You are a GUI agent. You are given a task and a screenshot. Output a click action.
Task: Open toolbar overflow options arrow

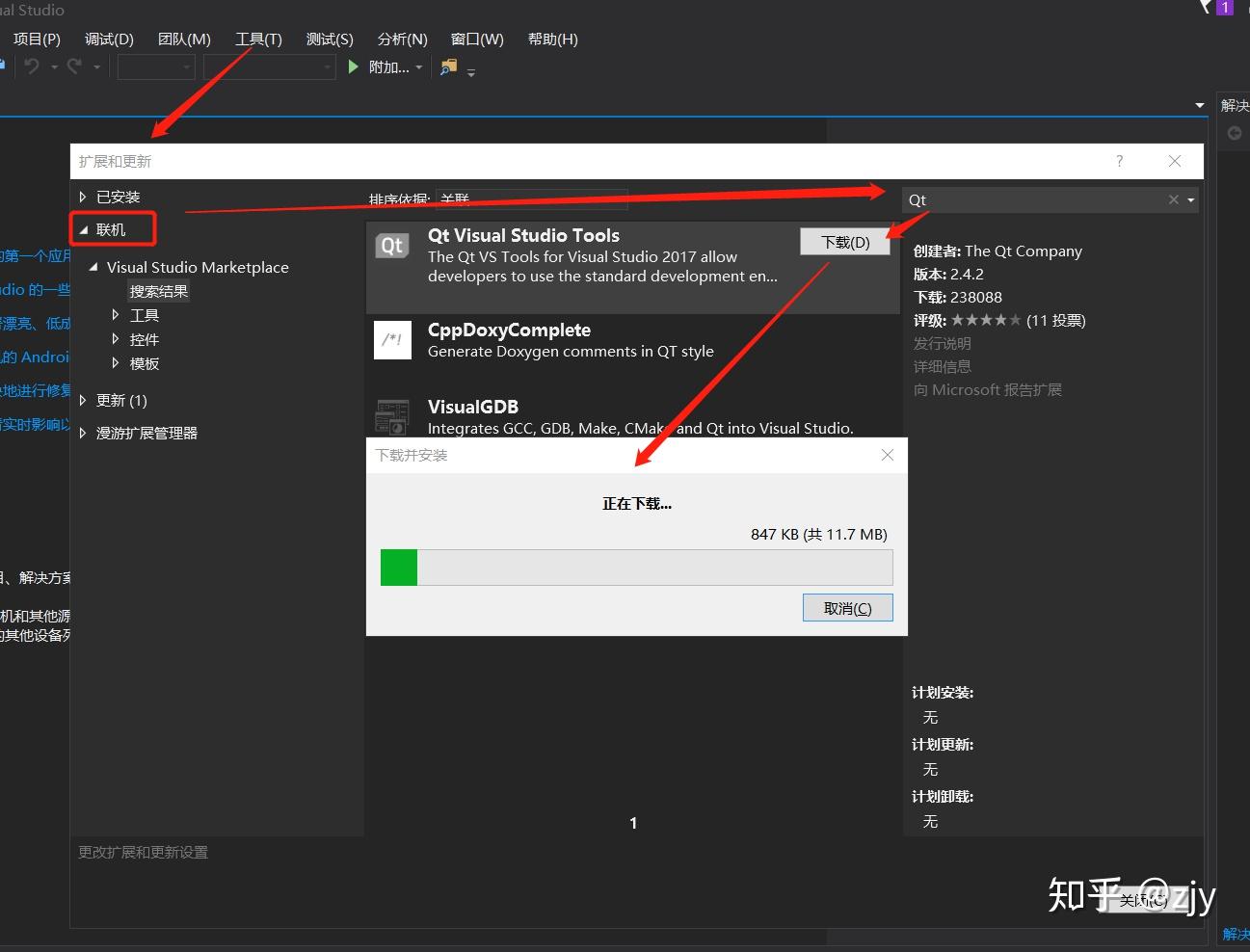coord(470,72)
